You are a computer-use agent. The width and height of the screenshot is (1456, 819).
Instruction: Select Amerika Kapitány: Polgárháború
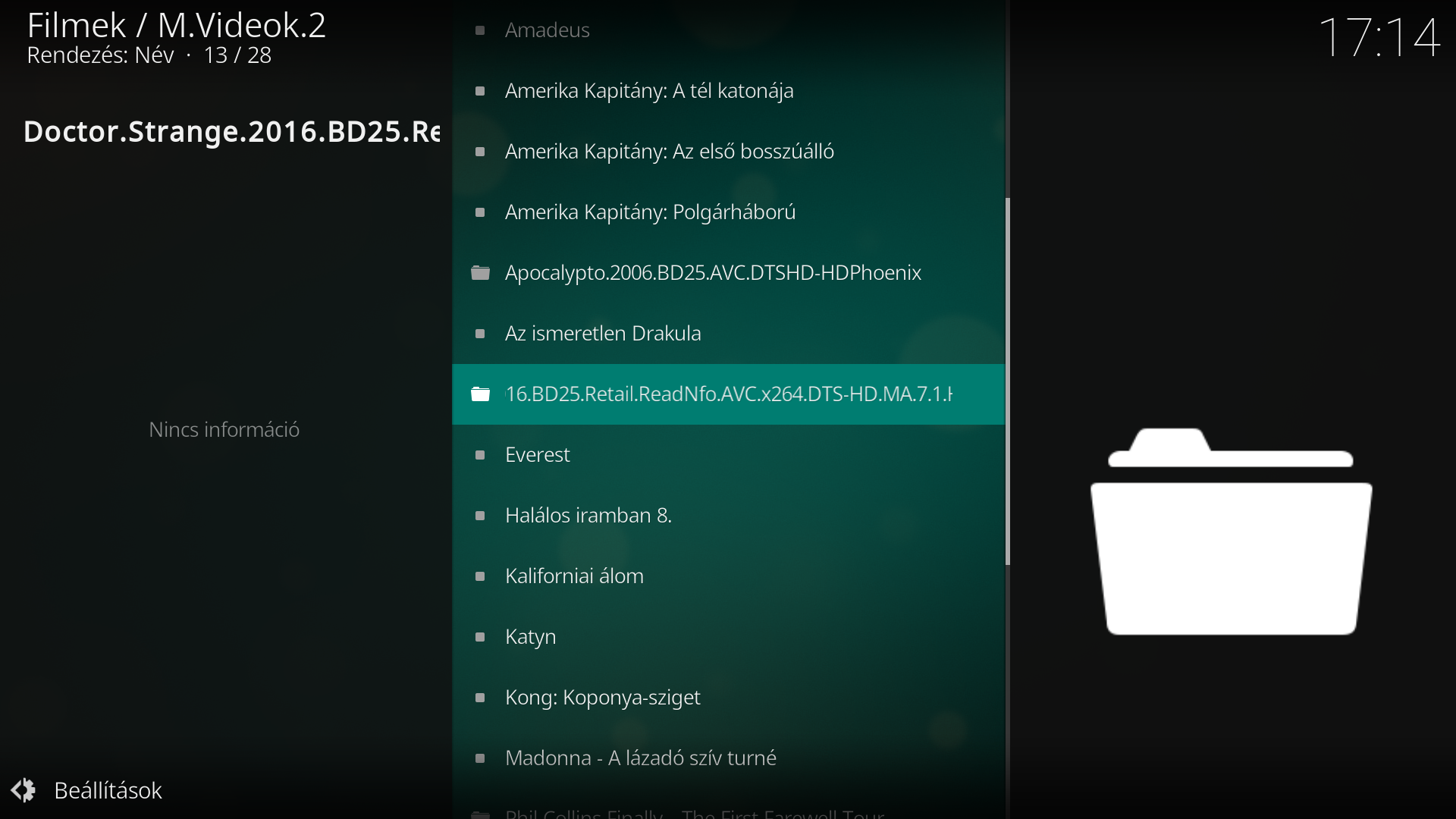coord(728,212)
